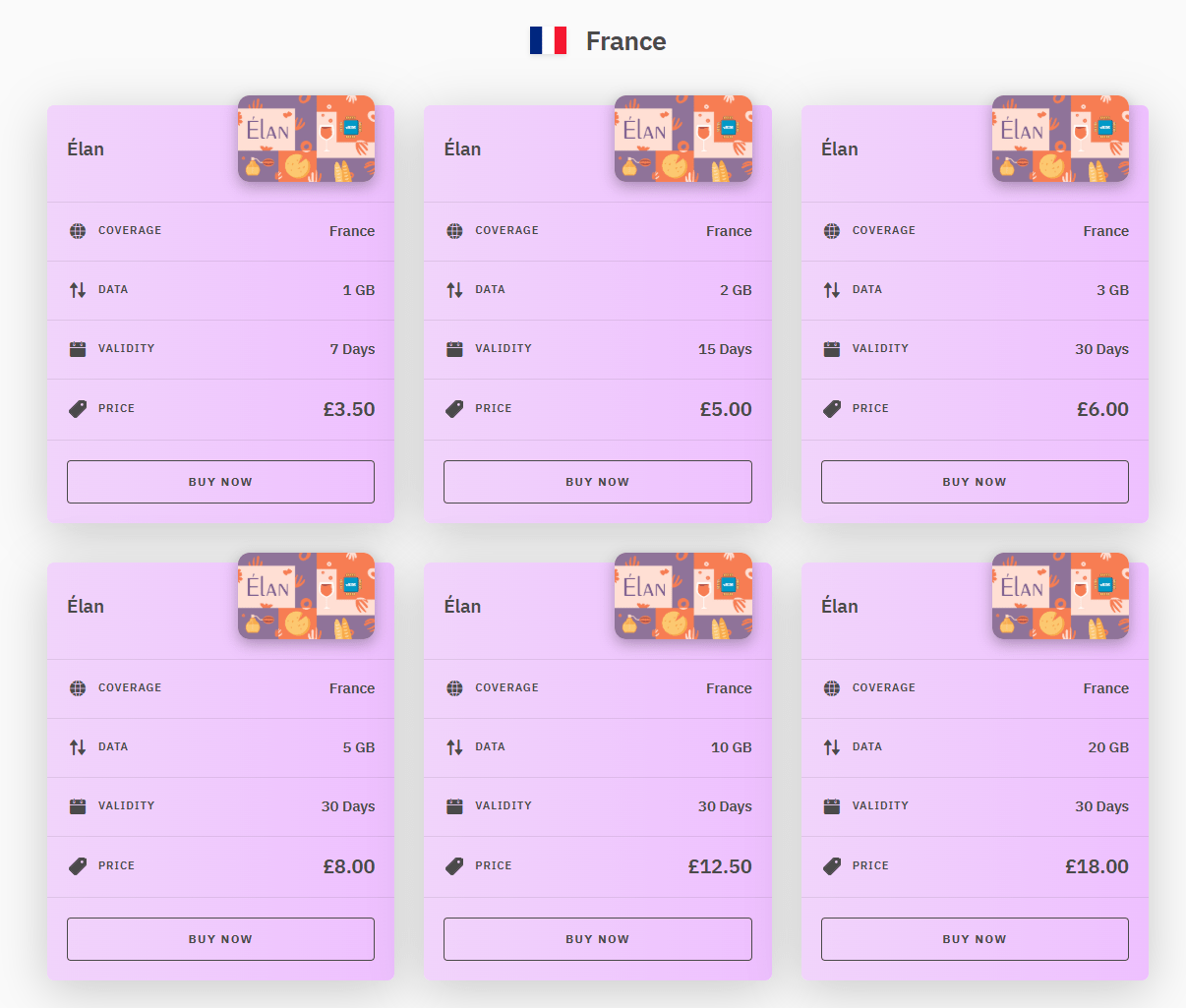The width and height of the screenshot is (1186, 1008).
Task: Buy the 2 GB 15 Days plan
Action: click(597, 482)
